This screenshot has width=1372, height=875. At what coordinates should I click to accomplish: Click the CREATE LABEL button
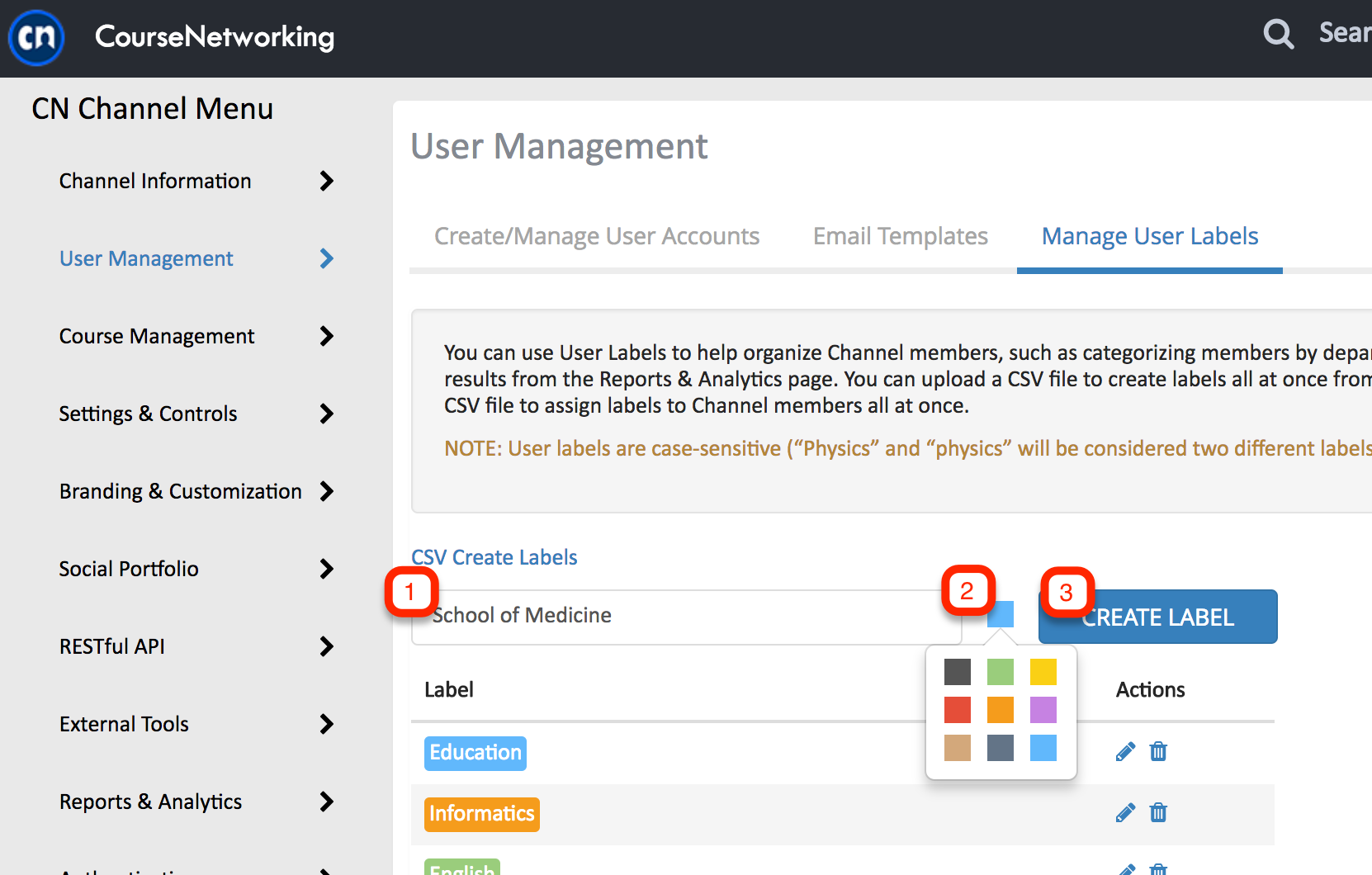click(x=1158, y=617)
